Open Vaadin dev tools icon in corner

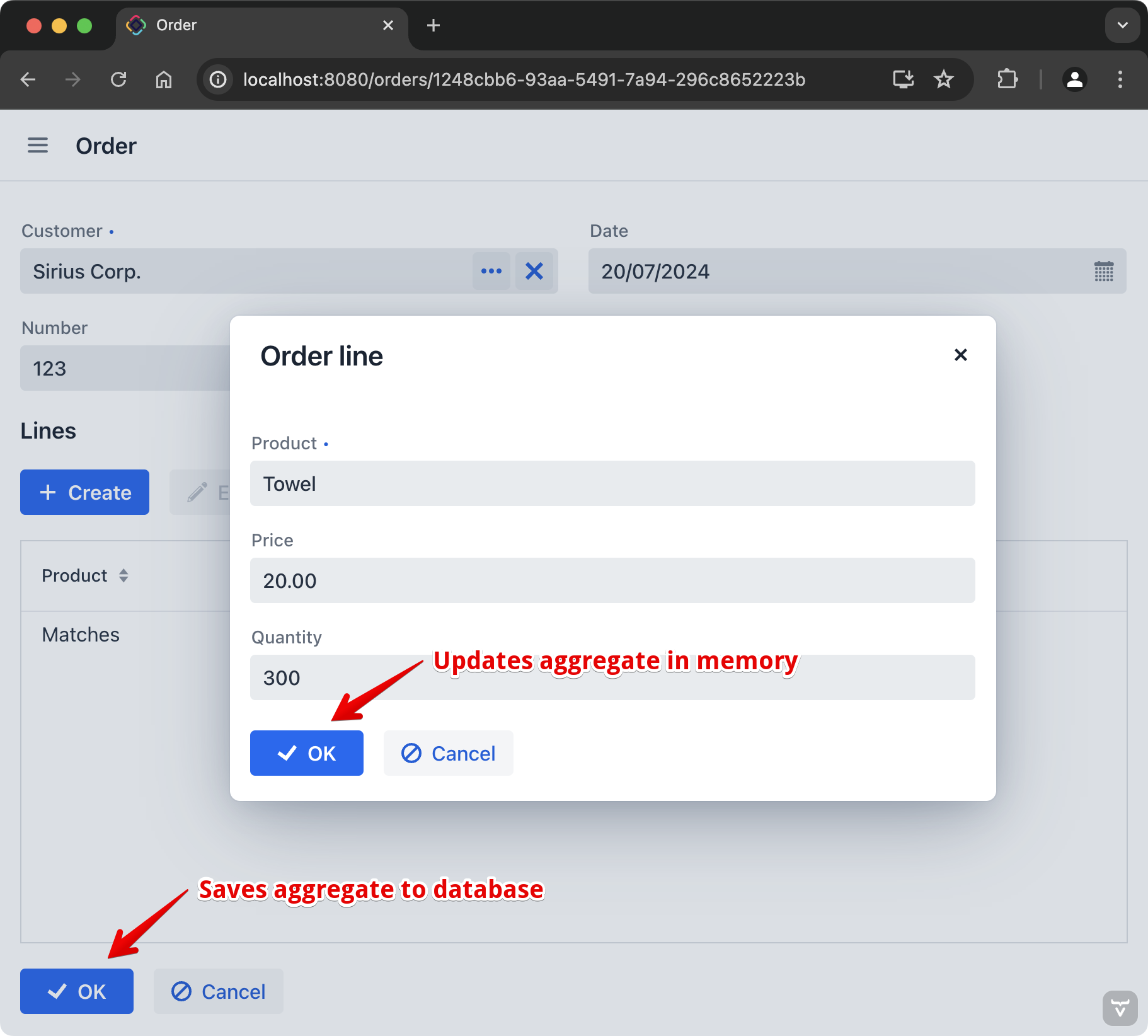(1120, 1008)
